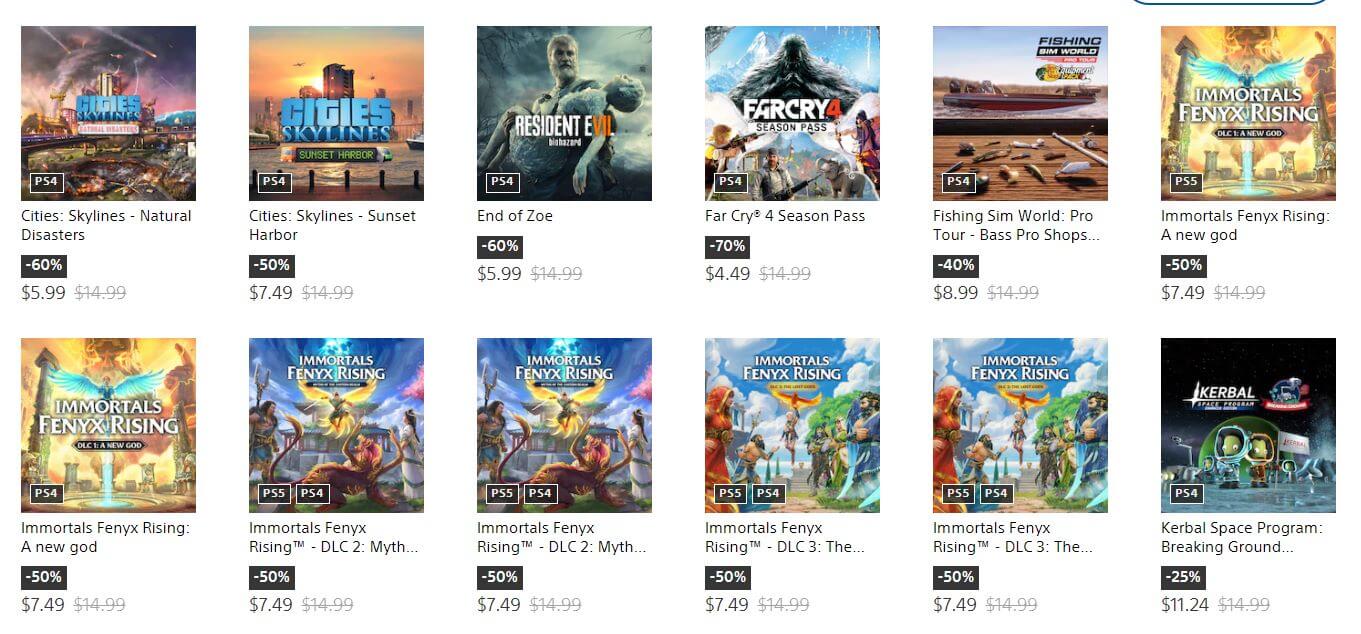Click the Far Cry 4 Season Pass title link

click(x=785, y=216)
